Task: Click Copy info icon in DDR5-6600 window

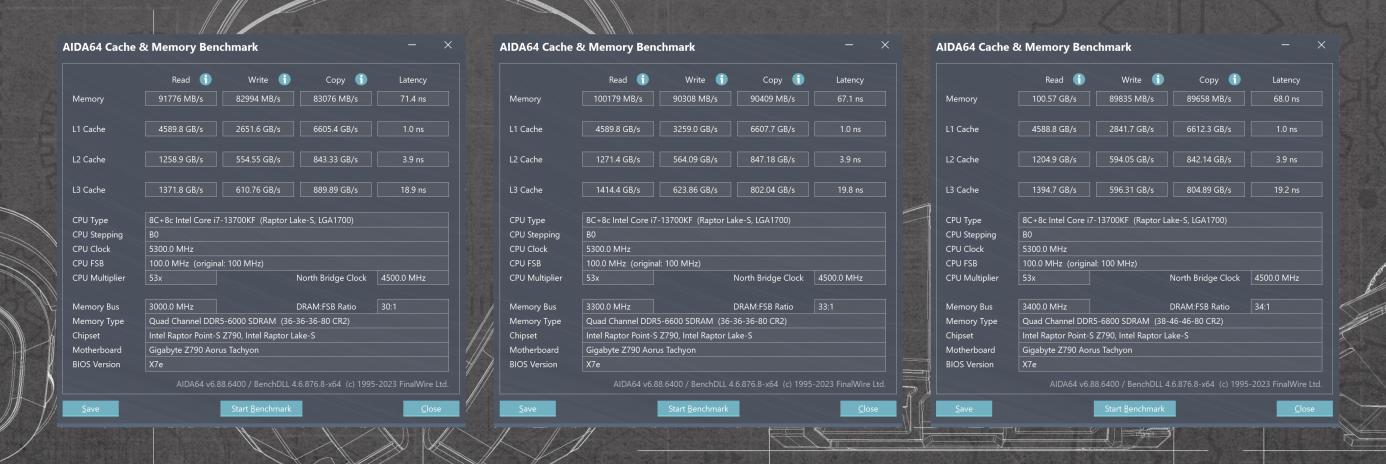Action: click(798, 79)
